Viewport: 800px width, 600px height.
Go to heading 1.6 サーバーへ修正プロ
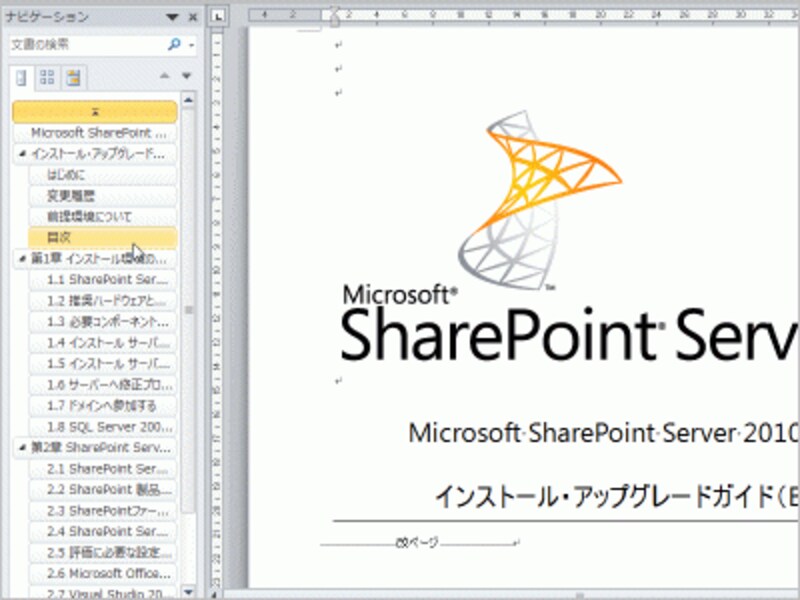pos(103,385)
